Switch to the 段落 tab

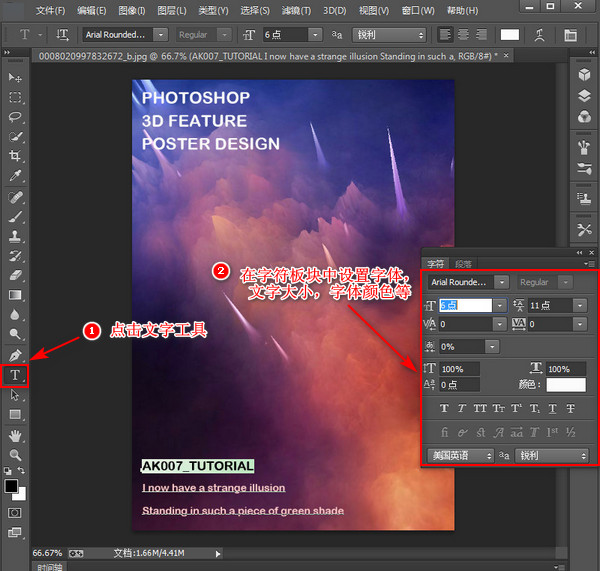[463, 264]
